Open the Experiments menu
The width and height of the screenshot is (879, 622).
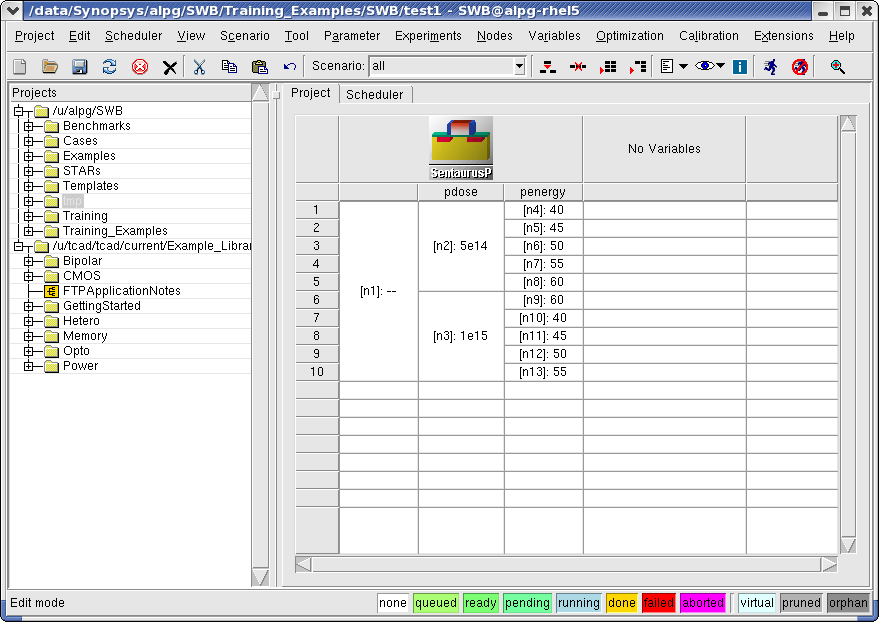point(428,36)
